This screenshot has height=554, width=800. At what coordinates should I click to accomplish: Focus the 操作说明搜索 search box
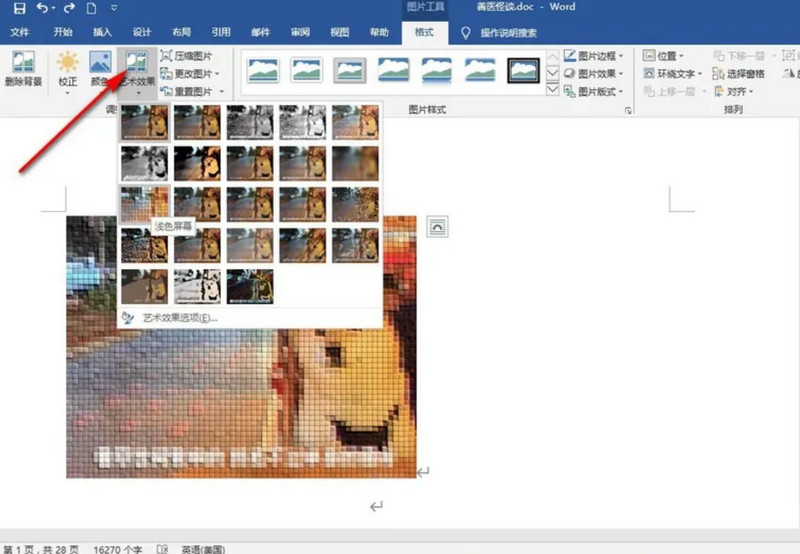tap(508, 33)
